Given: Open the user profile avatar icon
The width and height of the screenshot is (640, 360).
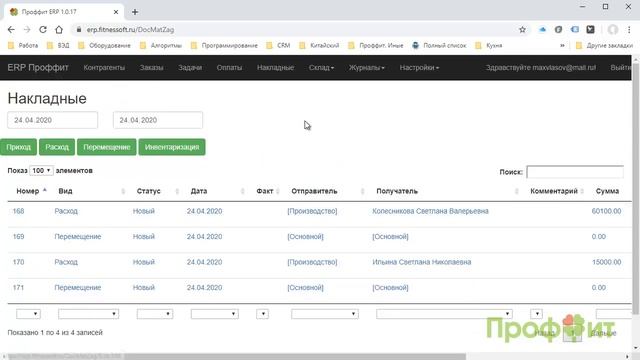Looking at the screenshot, I should tap(612, 29).
